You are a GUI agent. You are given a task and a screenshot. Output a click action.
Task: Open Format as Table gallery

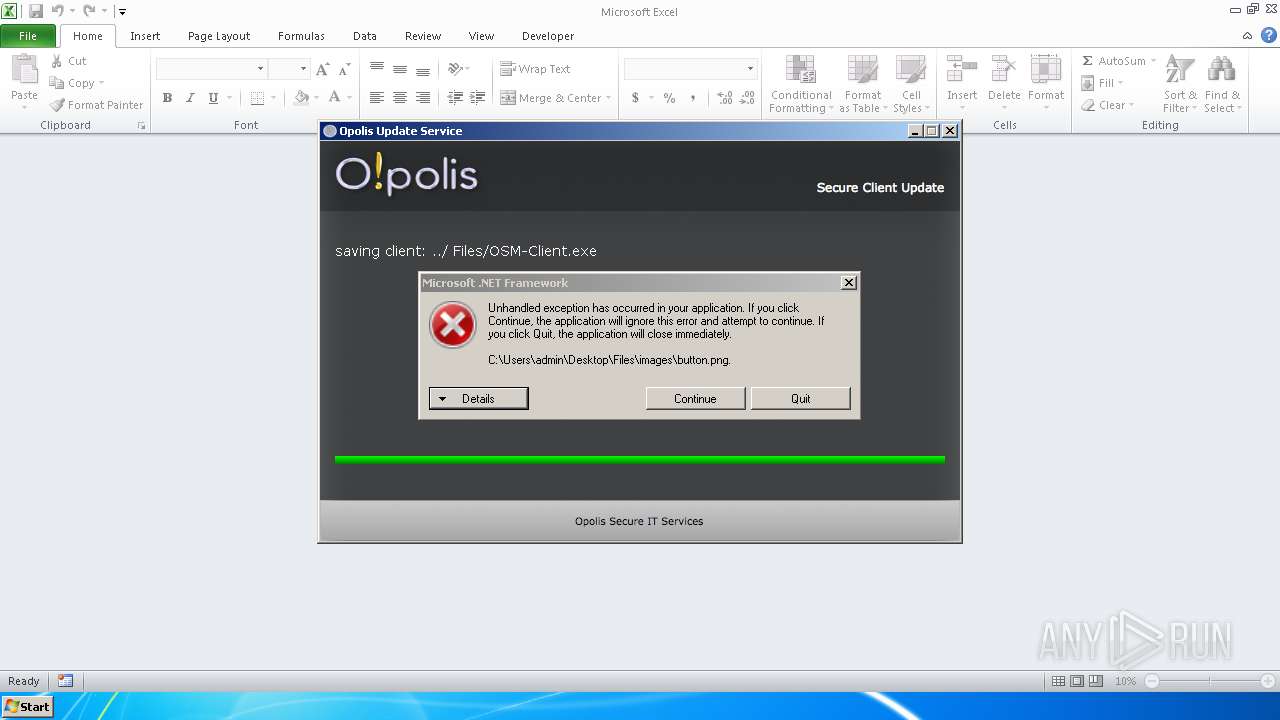[863, 84]
